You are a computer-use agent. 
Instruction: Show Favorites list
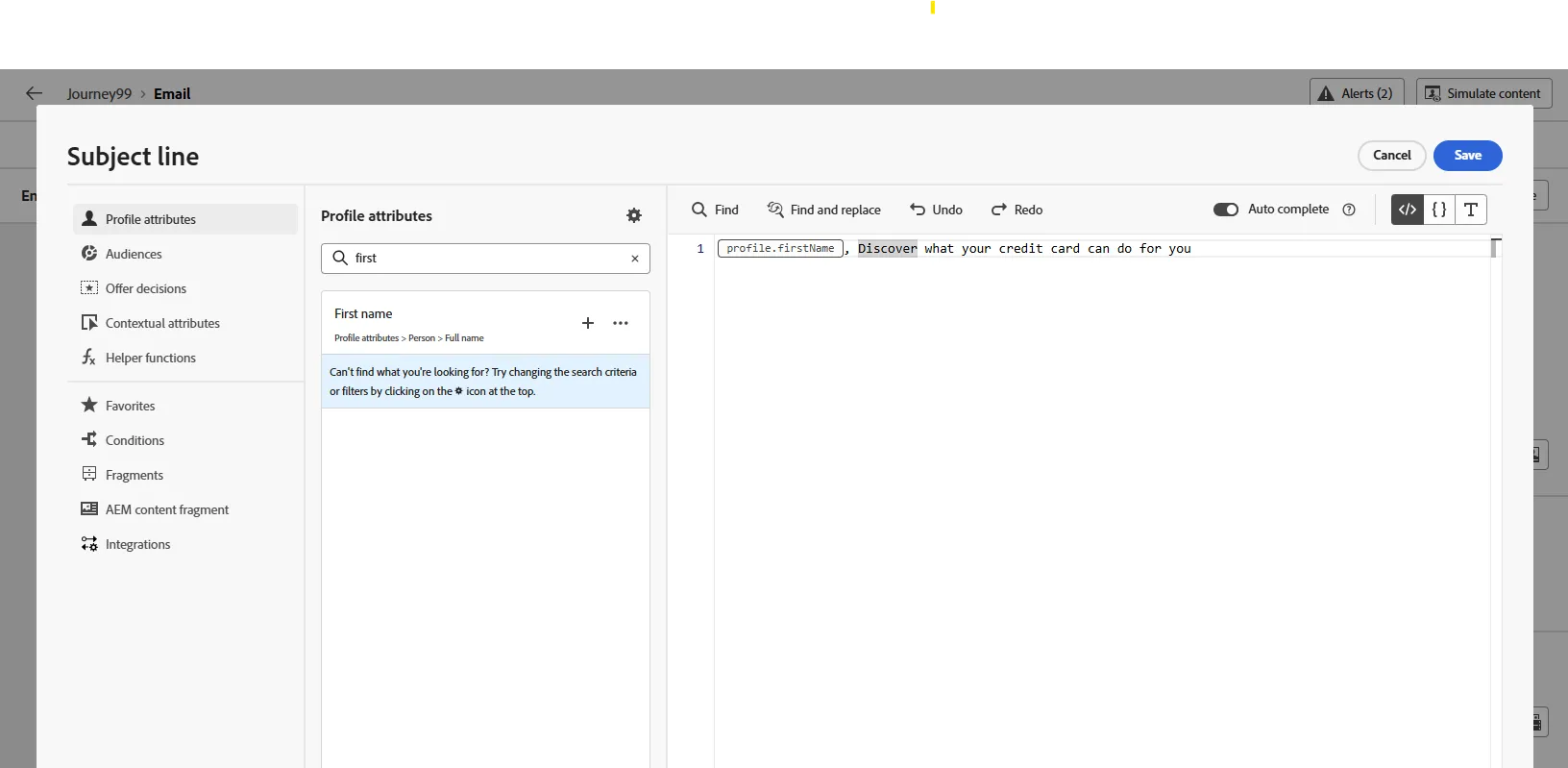pos(185,406)
